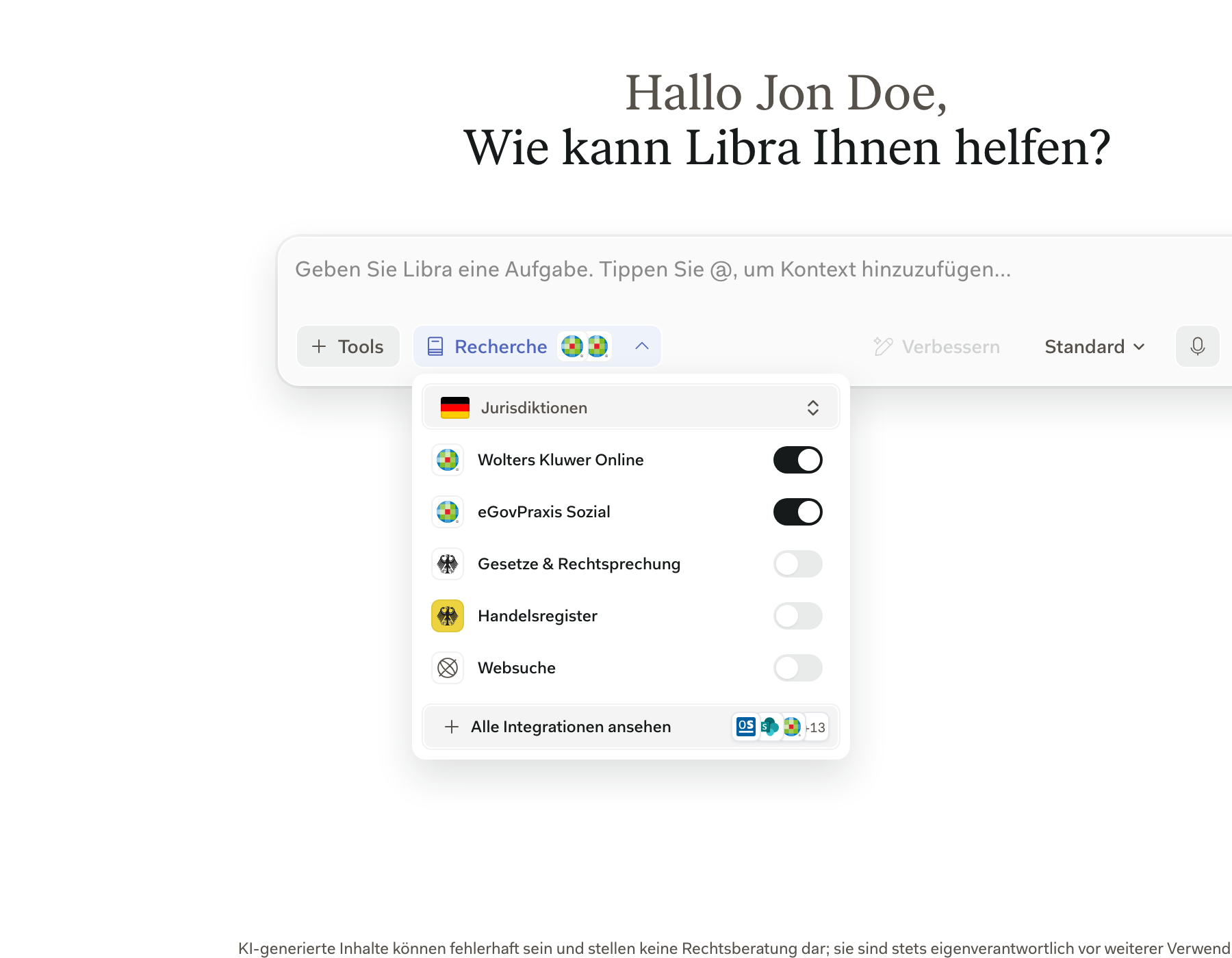This screenshot has height=958, width=1232.
Task: Enable the Websuche toggle
Action: click(x=797, y=668)
